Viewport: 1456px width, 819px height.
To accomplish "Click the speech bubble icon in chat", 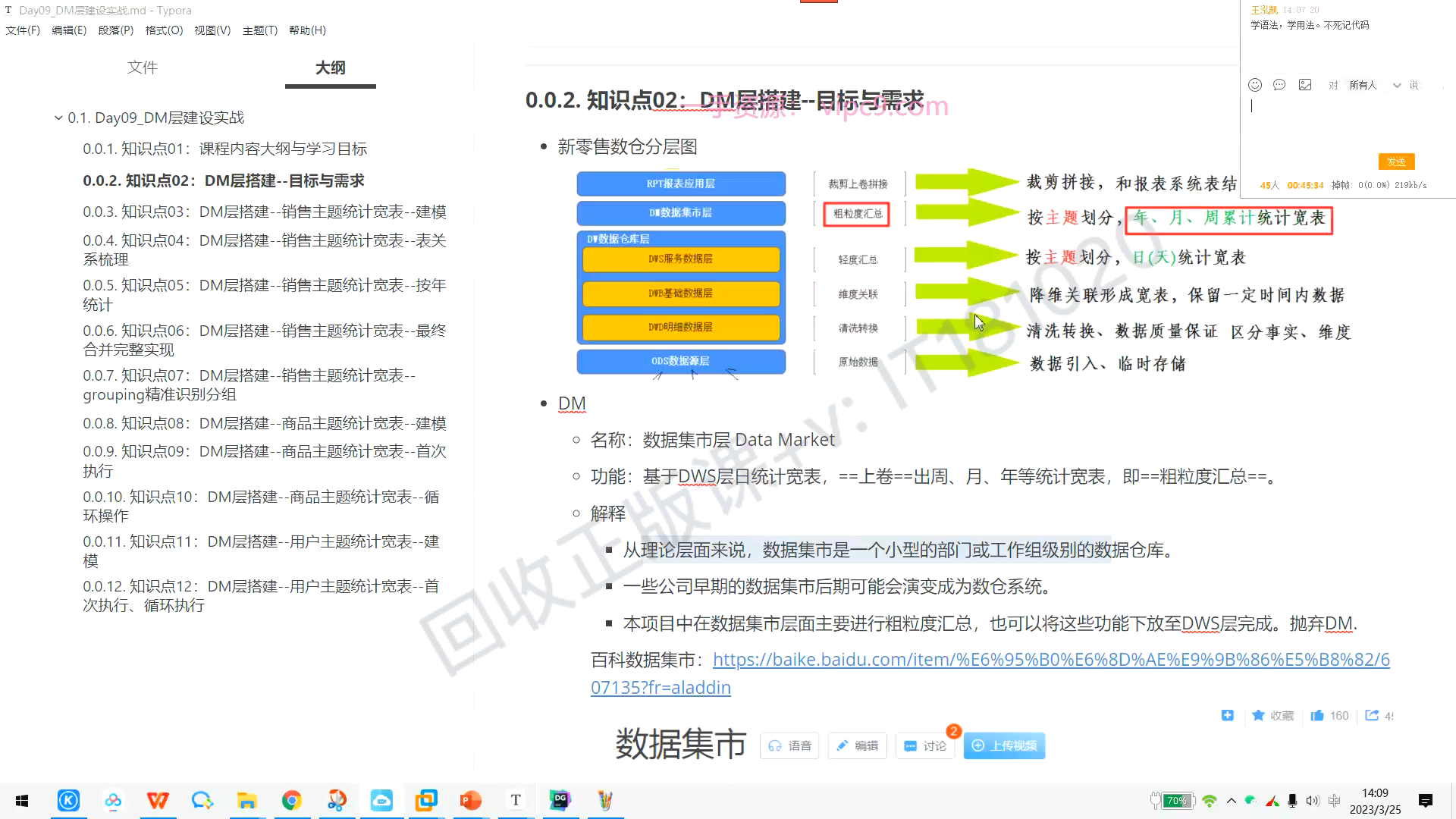I will pos(1279,85).
